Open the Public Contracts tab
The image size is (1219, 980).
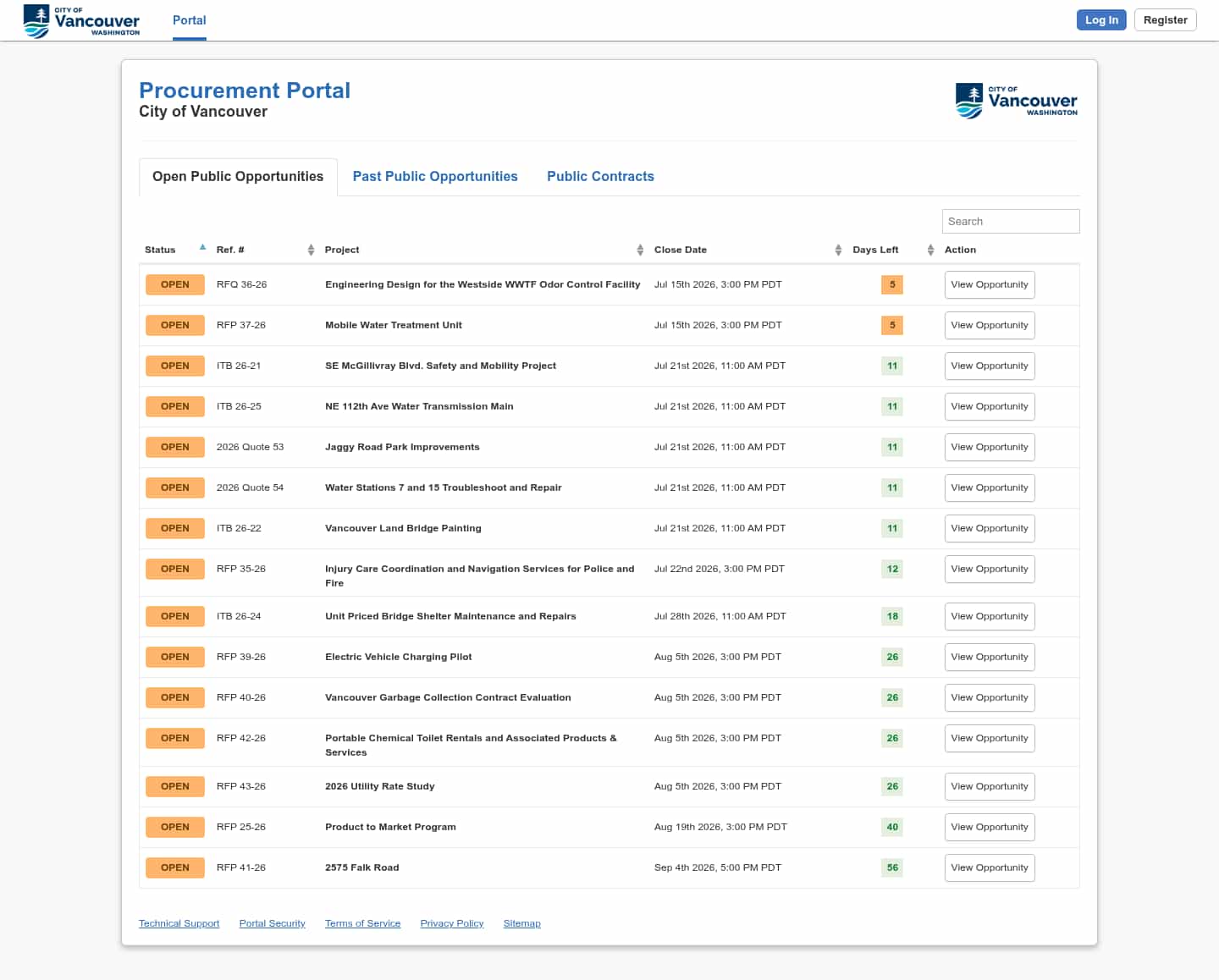click(x=600, y=176)
